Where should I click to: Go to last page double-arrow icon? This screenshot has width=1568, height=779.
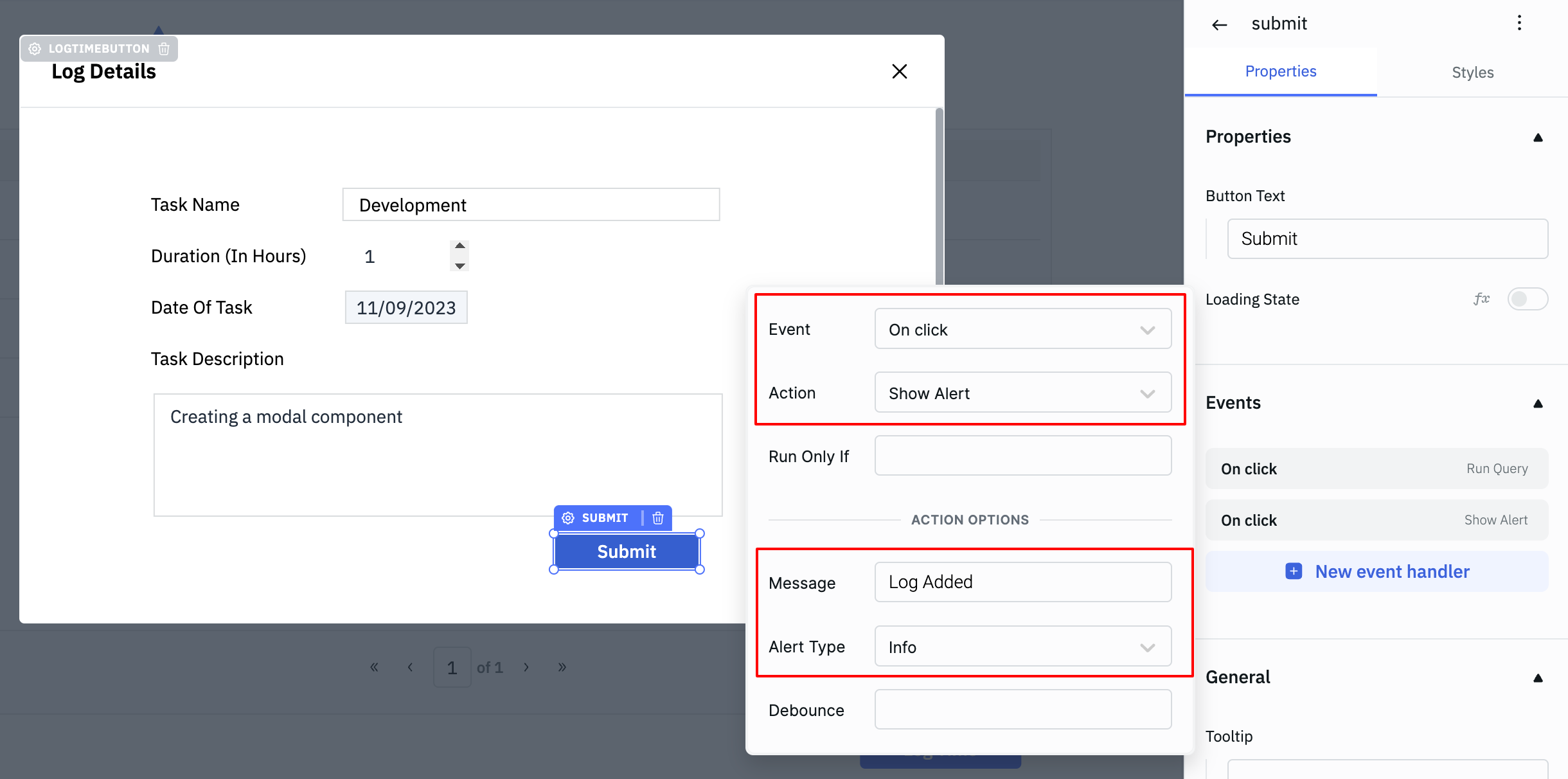(562, 667)
